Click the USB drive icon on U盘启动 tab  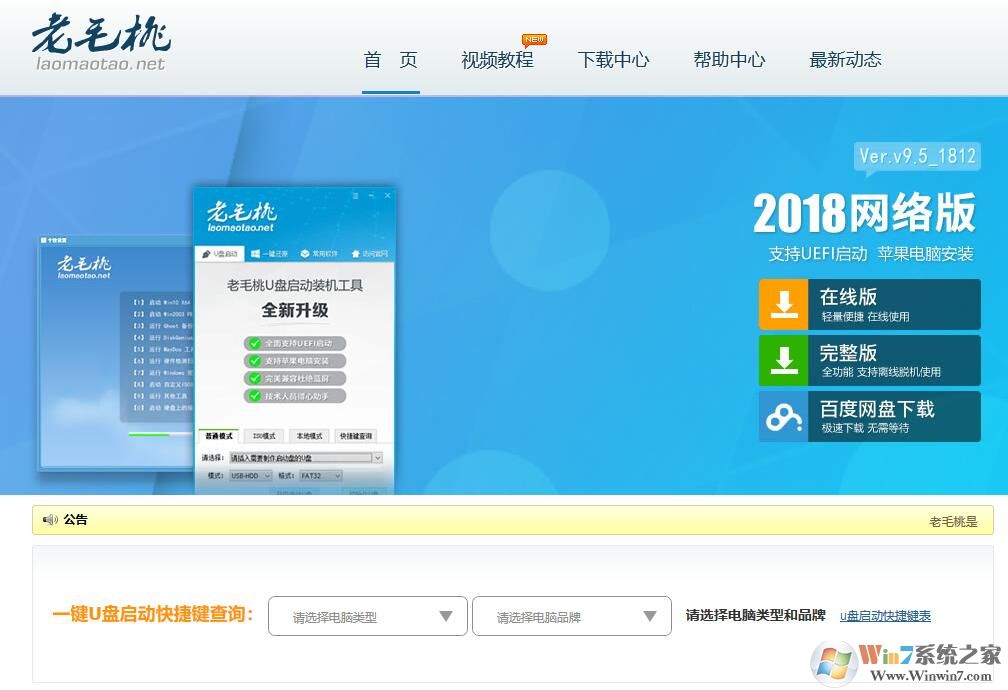click(207, 253)
